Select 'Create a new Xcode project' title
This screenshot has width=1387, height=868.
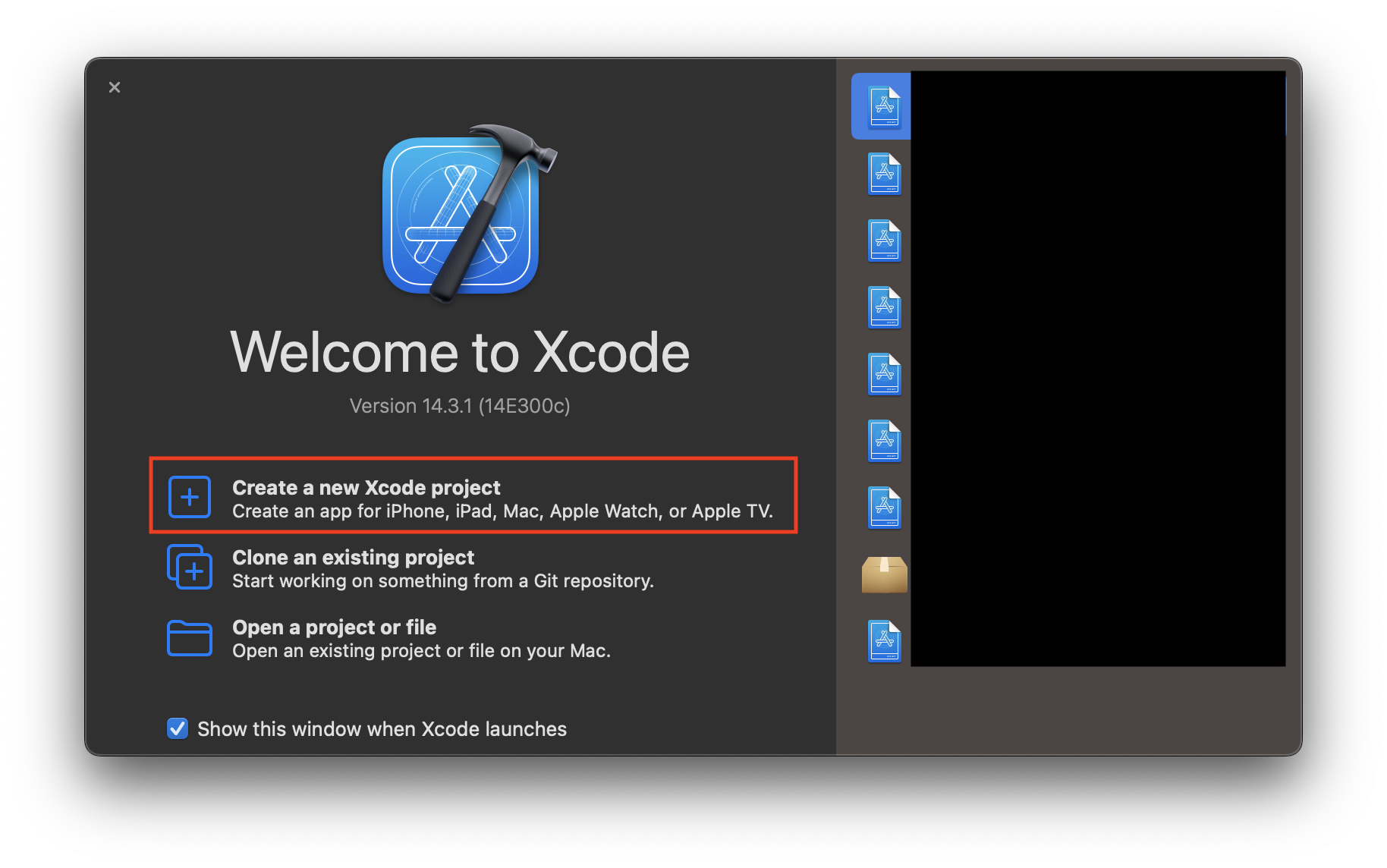click(366, 487)
